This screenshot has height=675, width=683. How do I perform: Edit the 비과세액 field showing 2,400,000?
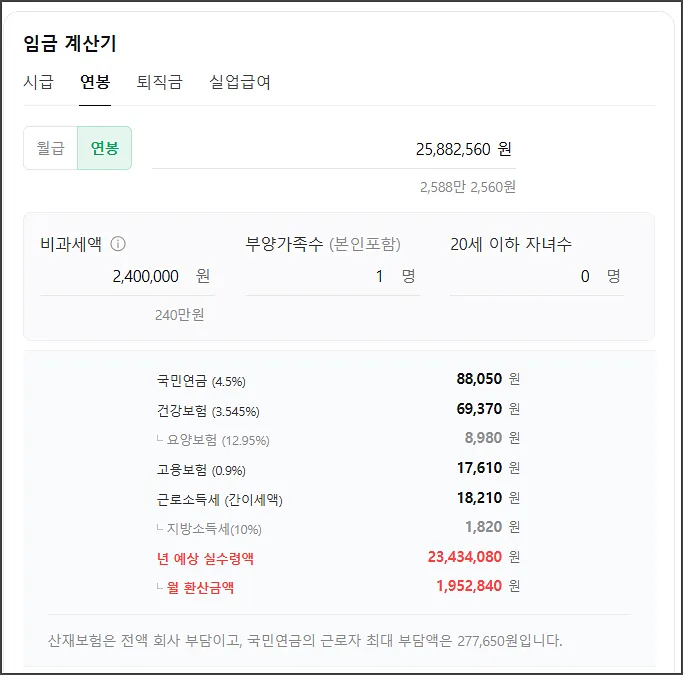pyautogui.click(x=127, y=276)
